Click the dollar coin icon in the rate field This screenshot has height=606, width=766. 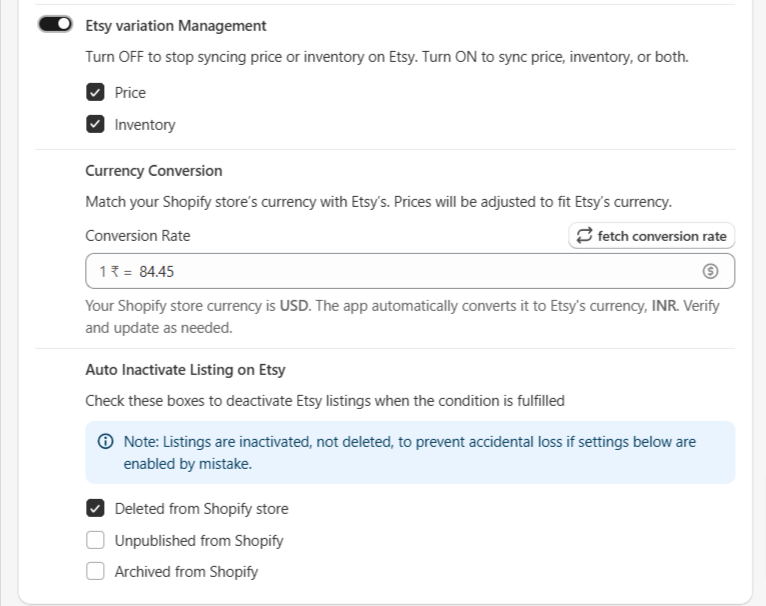[710, 271]
